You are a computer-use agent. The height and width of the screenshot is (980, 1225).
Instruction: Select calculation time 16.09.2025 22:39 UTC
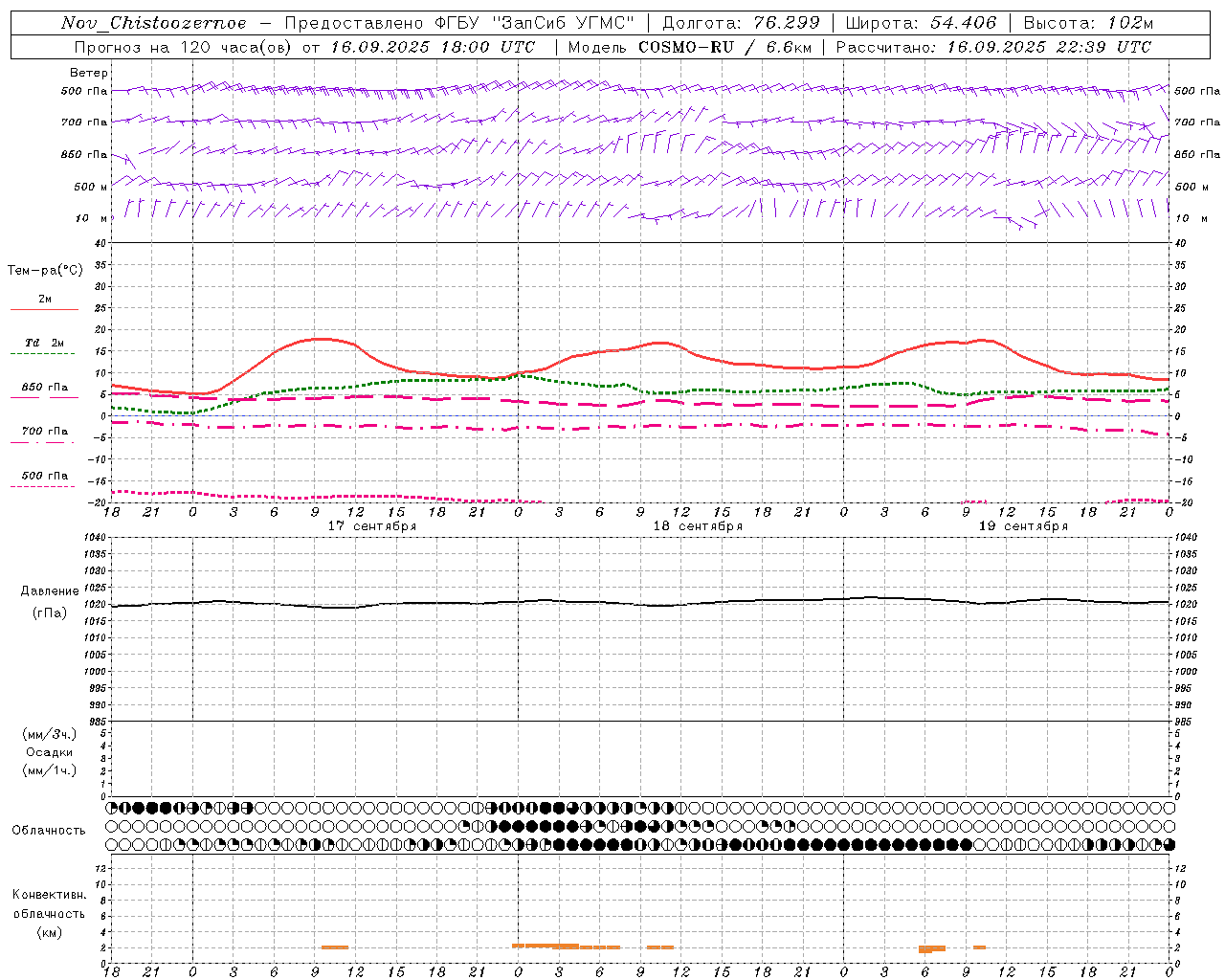click(1049, 47)
